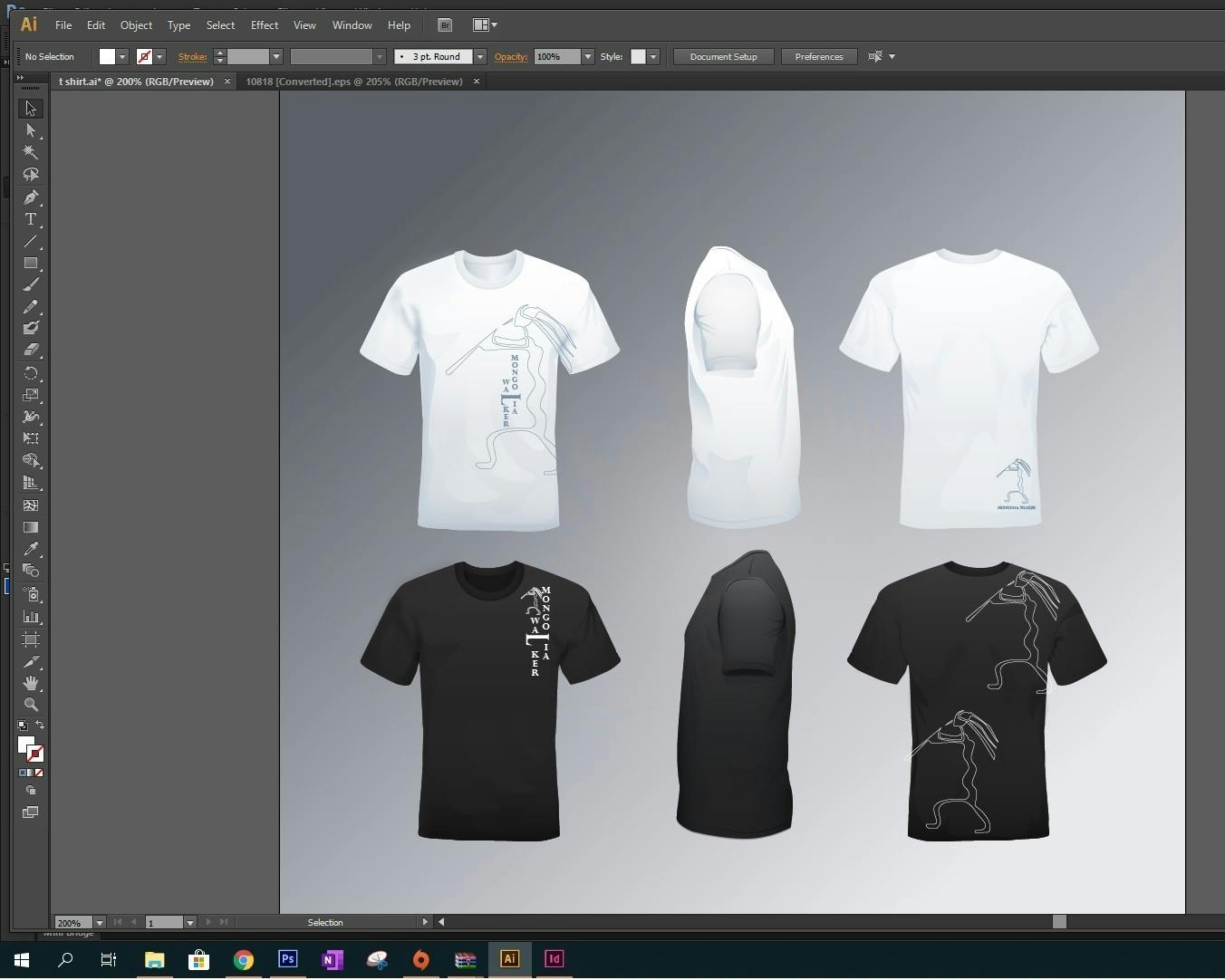Screen dimensions: 1225x980
Task: Activate the Paintbrush tool
Action: (30, 285)
